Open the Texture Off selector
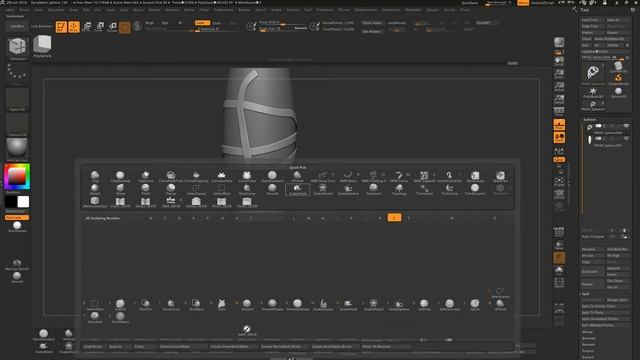This screenshot has width=640, height=360. point(17,124)
